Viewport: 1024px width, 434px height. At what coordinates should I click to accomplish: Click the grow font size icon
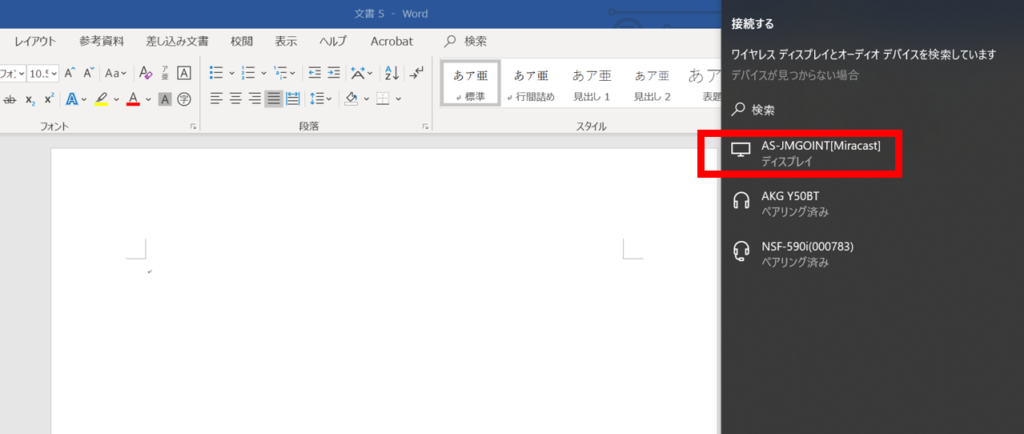(x=70, y=73)
